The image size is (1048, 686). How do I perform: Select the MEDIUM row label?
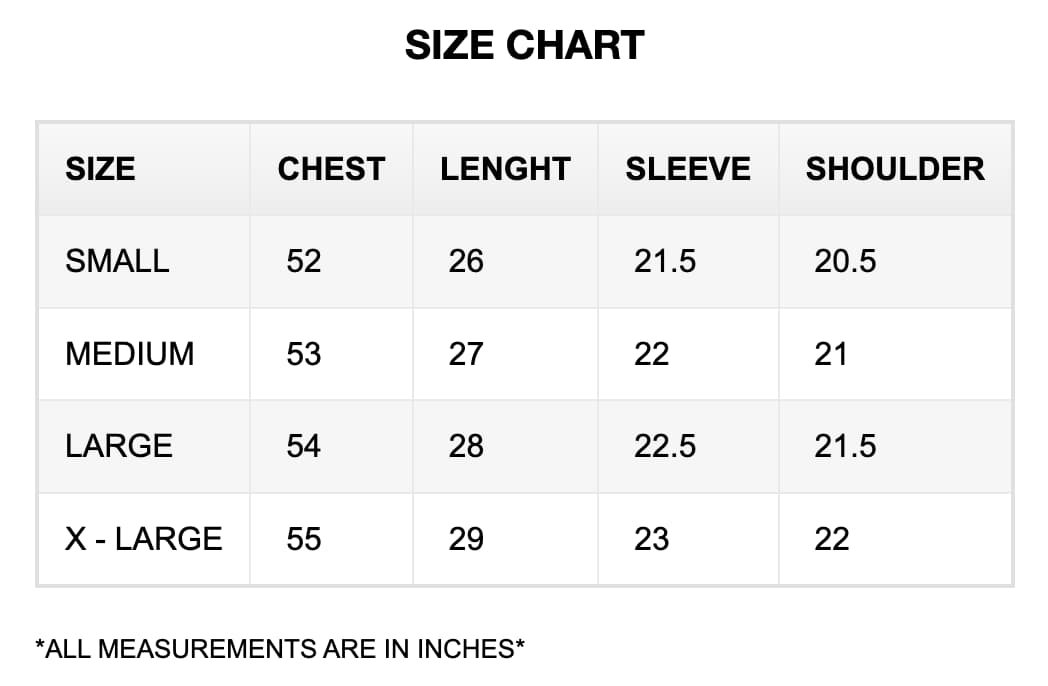(130, 354)
